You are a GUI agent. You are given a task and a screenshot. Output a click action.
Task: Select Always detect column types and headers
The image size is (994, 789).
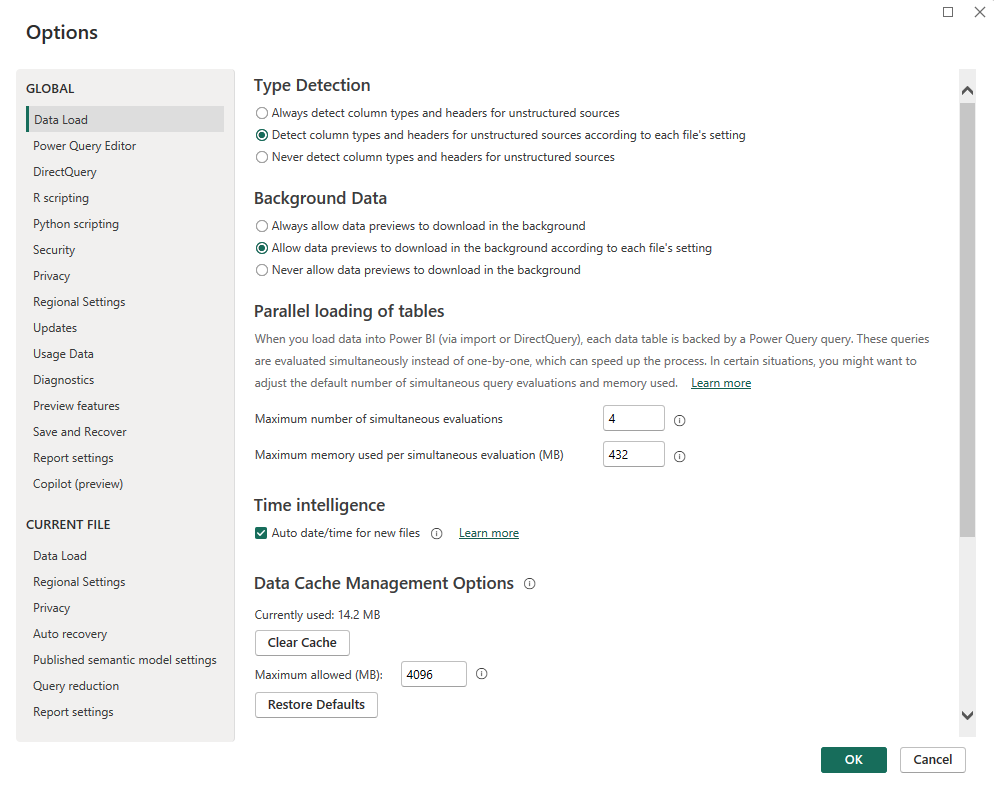pos(262,113)
